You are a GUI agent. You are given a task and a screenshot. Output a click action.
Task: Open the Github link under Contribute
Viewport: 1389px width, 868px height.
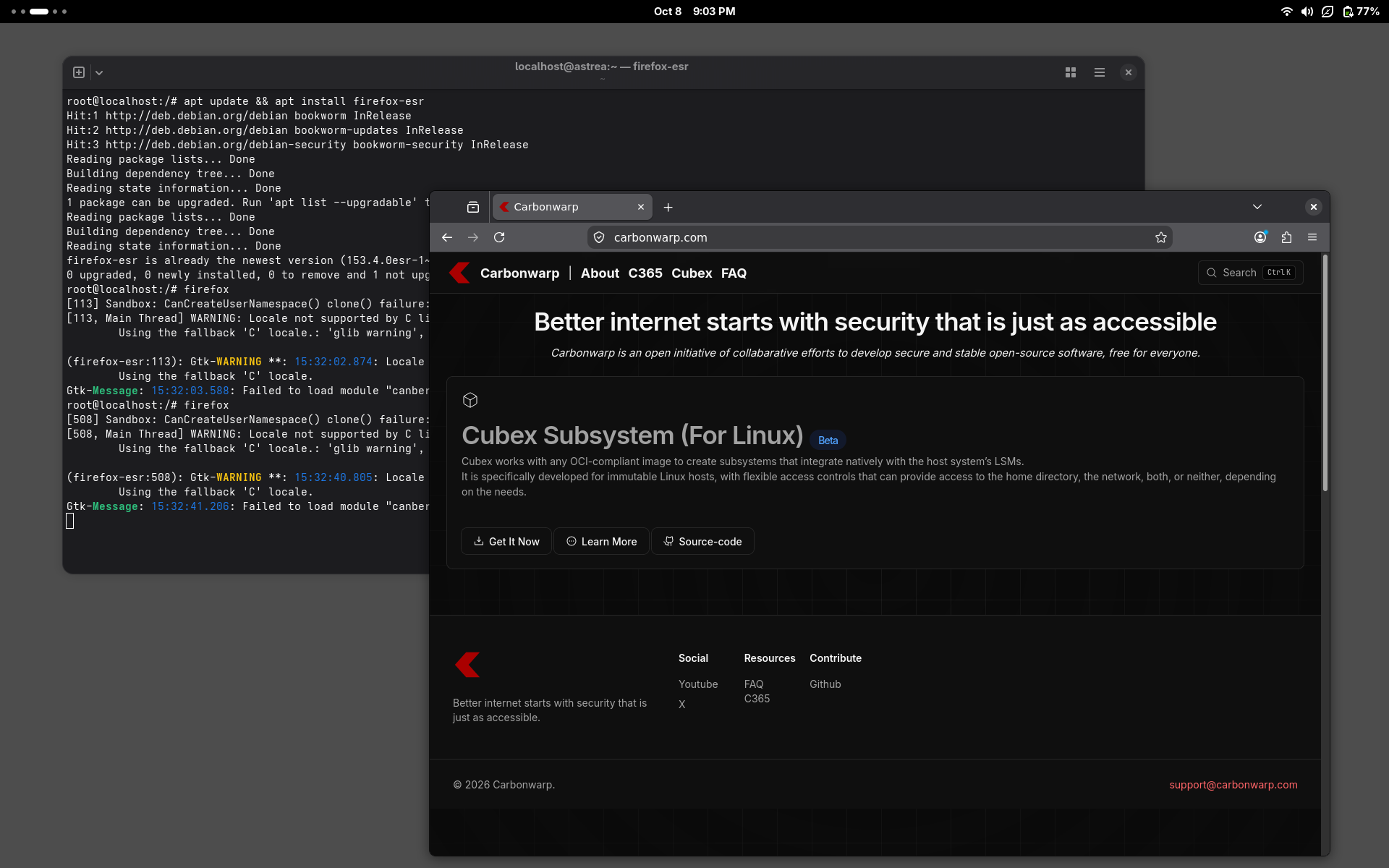(x=825, y=684)
